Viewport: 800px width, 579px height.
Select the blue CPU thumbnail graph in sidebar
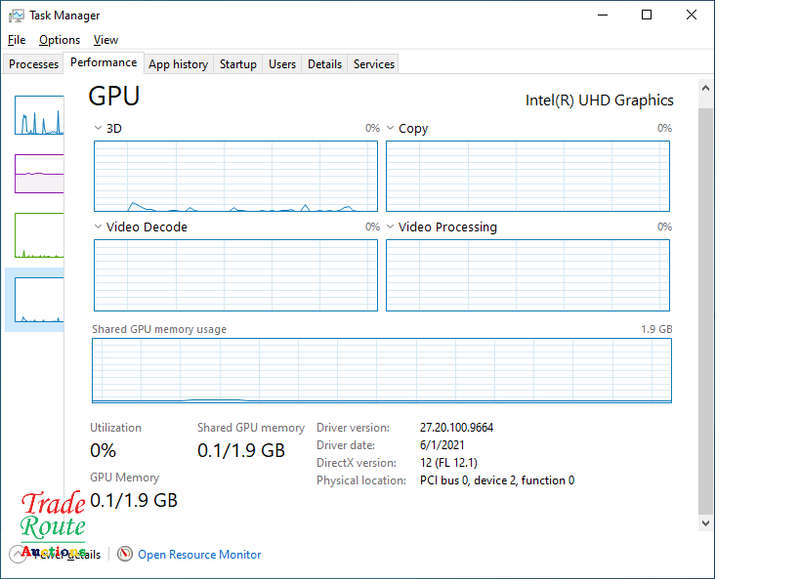pos(39,115)
